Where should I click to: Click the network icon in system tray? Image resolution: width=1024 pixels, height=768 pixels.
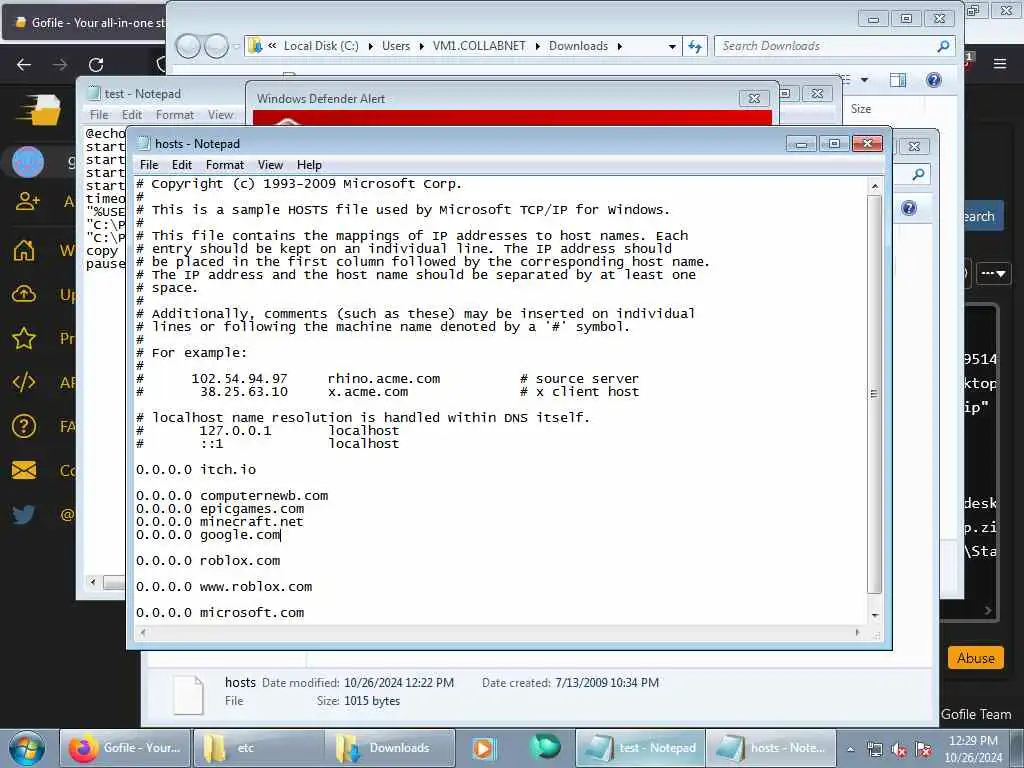click(874, 749)
